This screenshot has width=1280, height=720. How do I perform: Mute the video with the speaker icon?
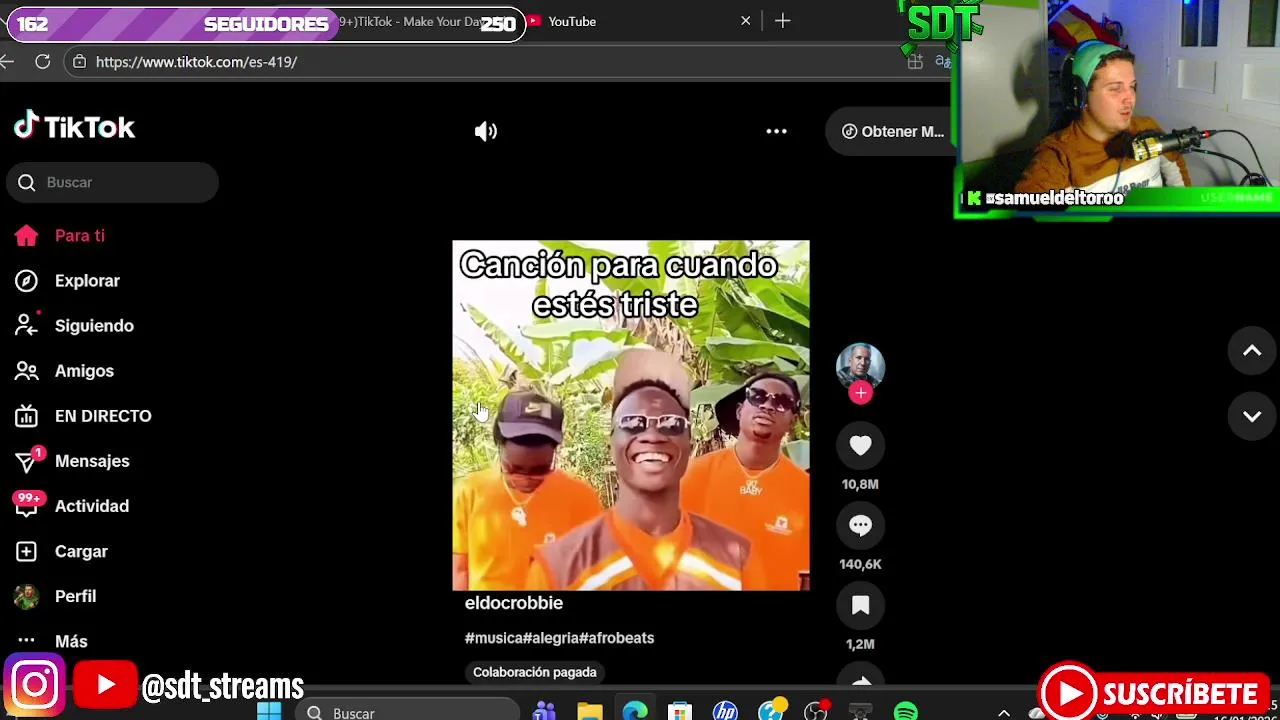pos(486,131)
